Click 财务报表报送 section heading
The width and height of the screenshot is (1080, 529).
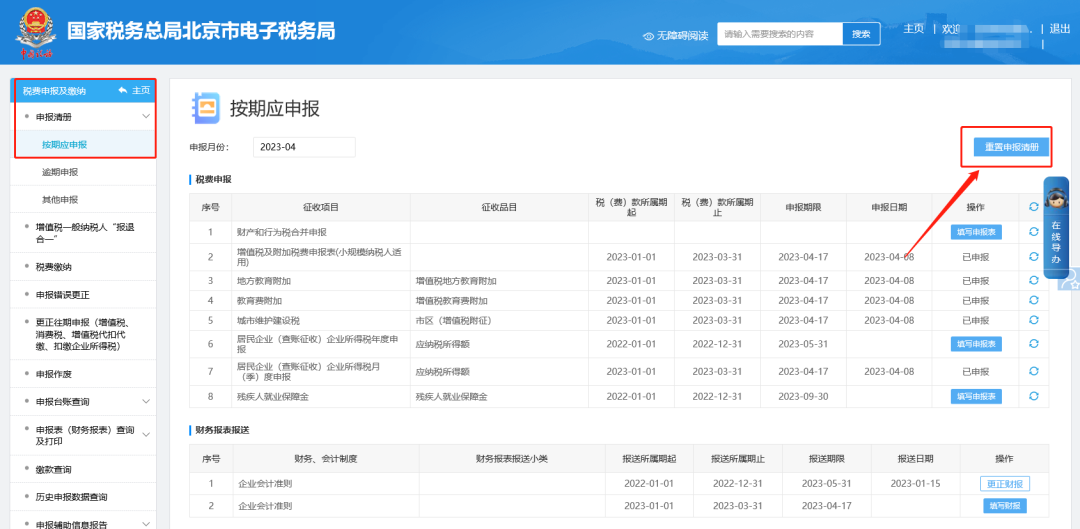coord(222,430)
